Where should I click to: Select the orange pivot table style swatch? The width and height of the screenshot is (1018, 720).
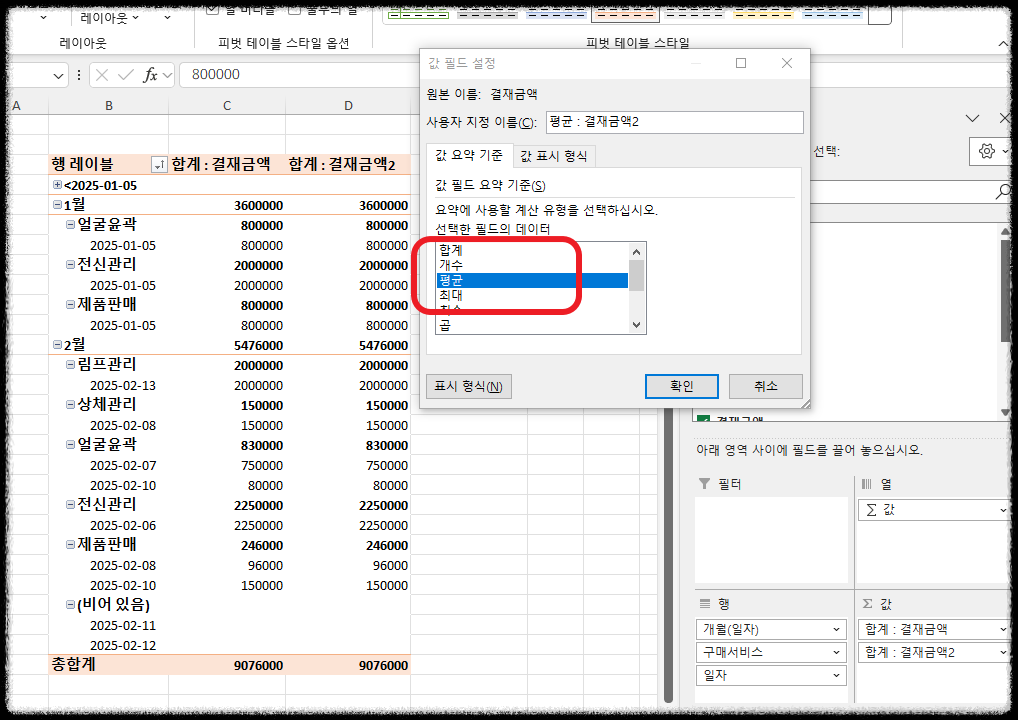tap(627, 15)
